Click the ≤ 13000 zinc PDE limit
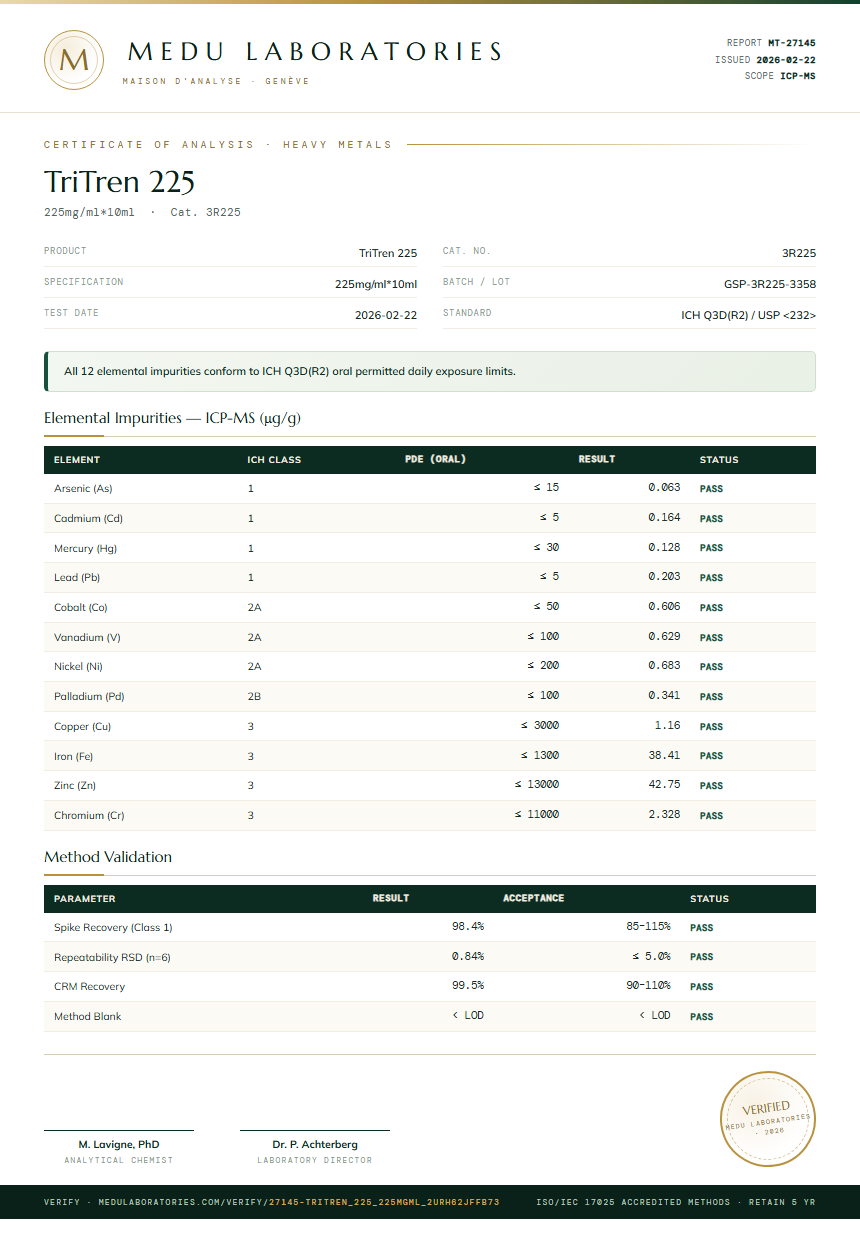Image resolution: width=860 pixels, height=1249 pixels. coord(537,784)
